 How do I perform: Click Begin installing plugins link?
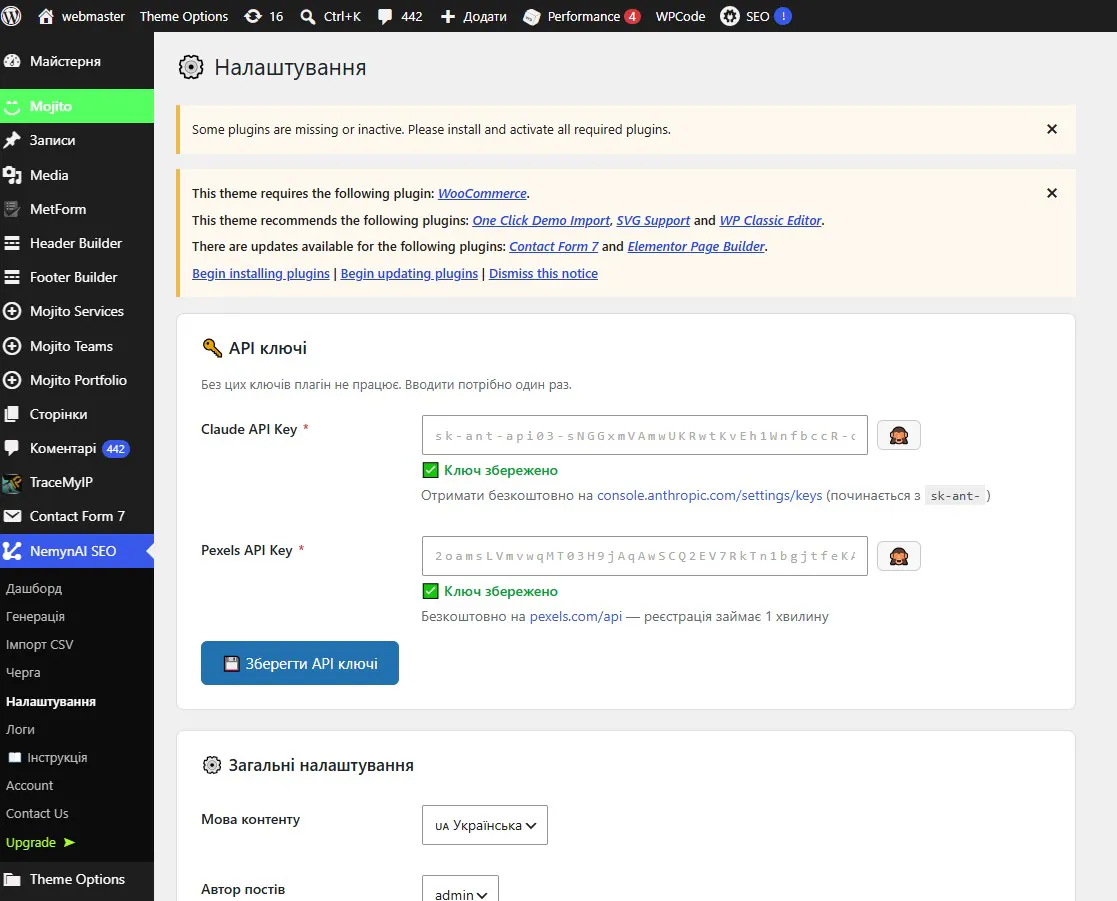(261, 273)
